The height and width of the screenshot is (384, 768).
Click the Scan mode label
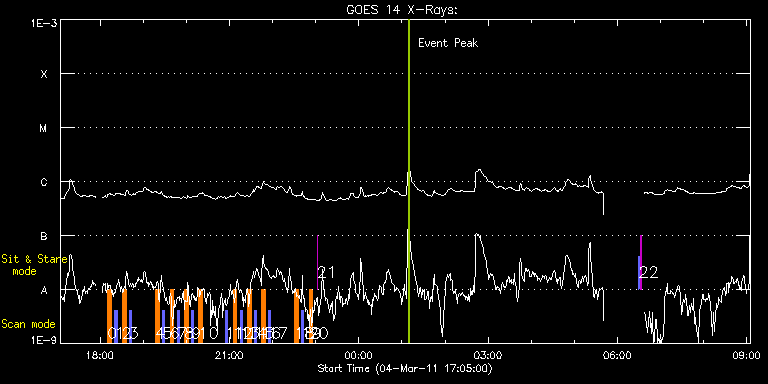coord(28,324)
